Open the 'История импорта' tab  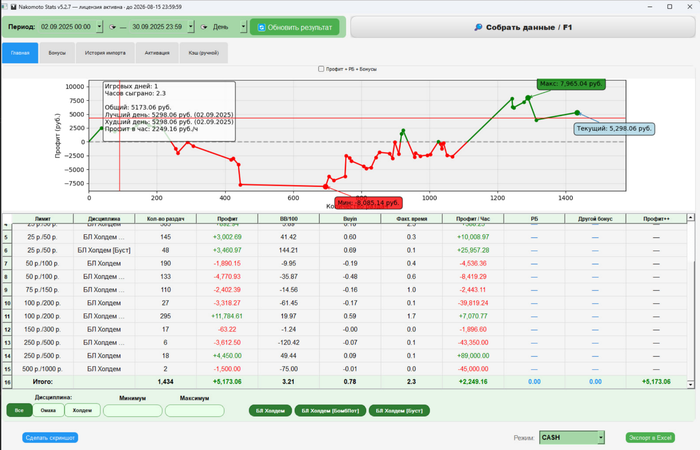(x=105, y=53)
